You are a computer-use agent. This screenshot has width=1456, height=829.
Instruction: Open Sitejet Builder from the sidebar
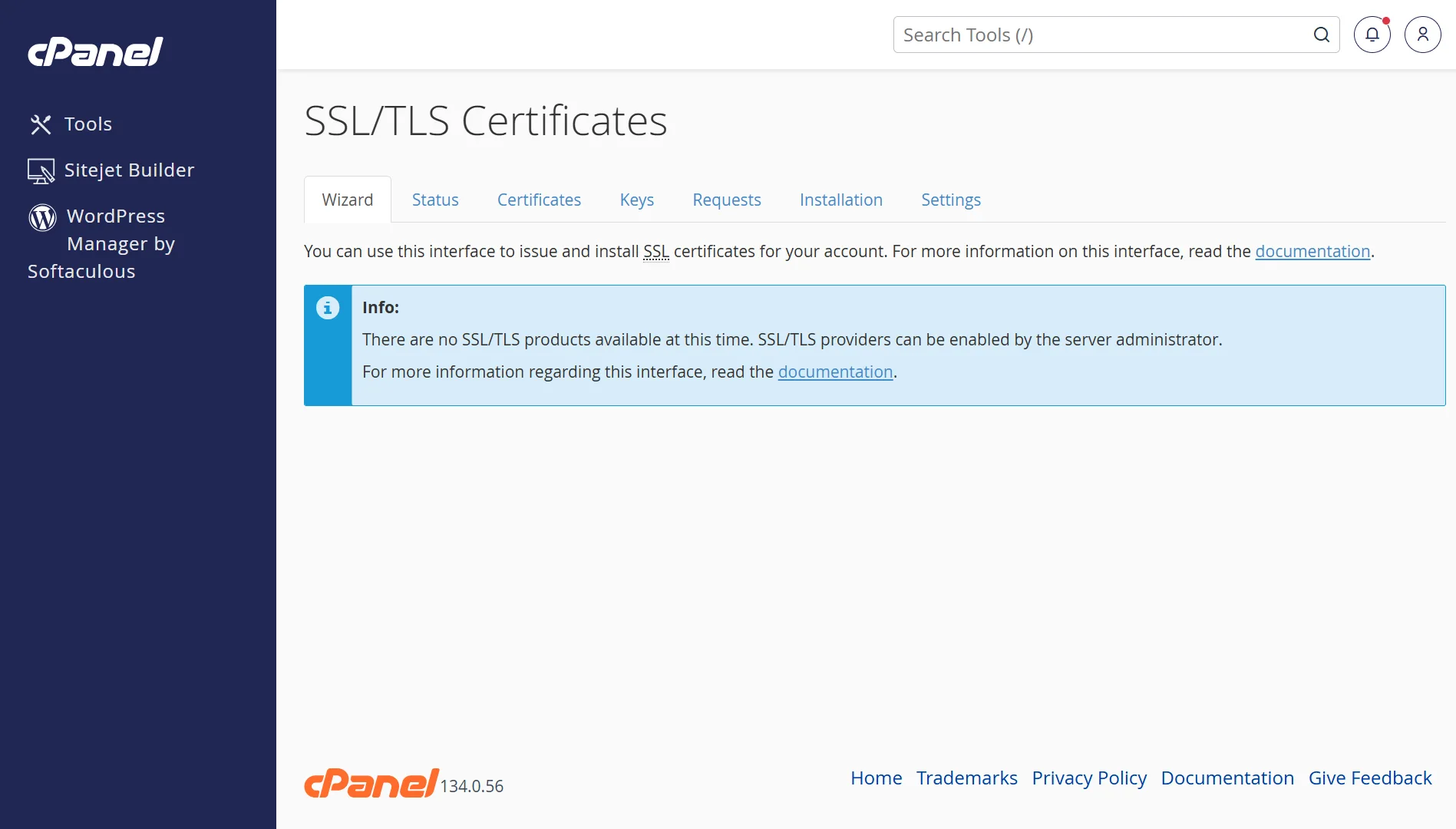pyautogui.click(x=129, y=170)
